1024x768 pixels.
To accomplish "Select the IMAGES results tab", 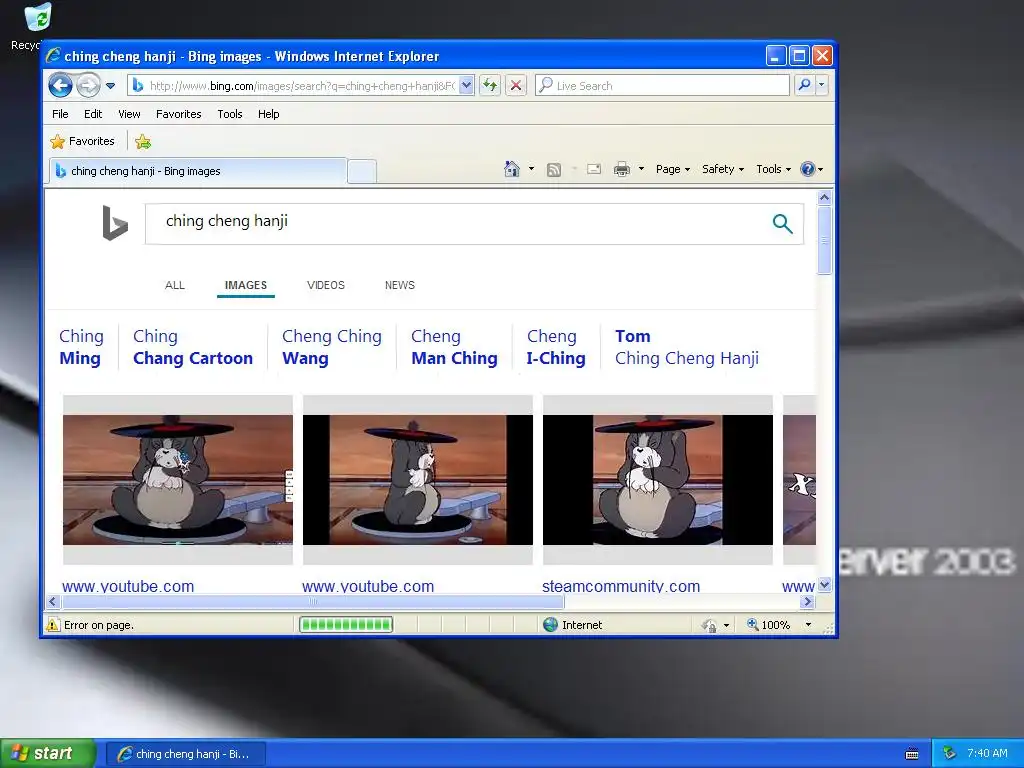I will pos(246,285).
